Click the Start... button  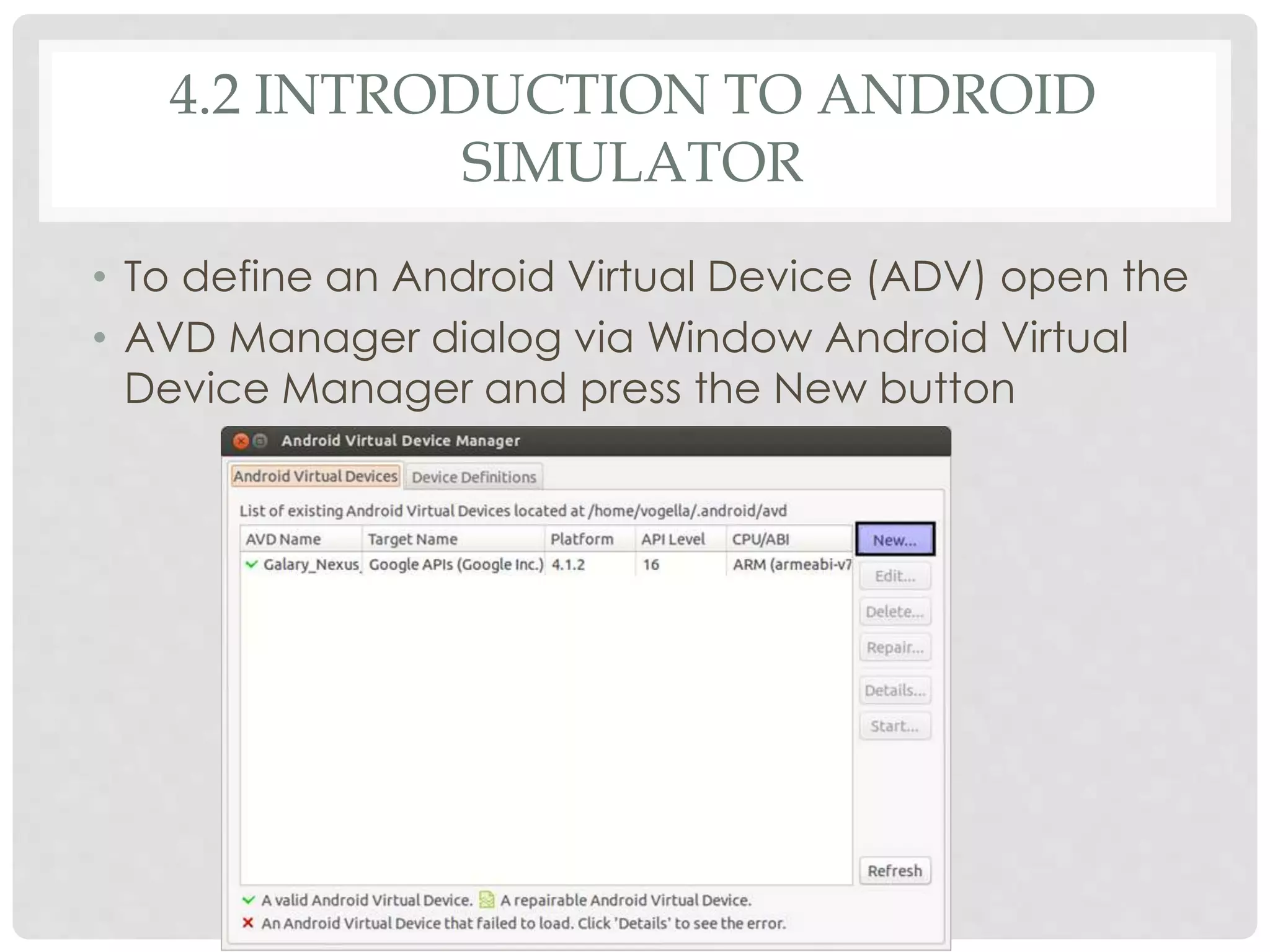(894, 726)
